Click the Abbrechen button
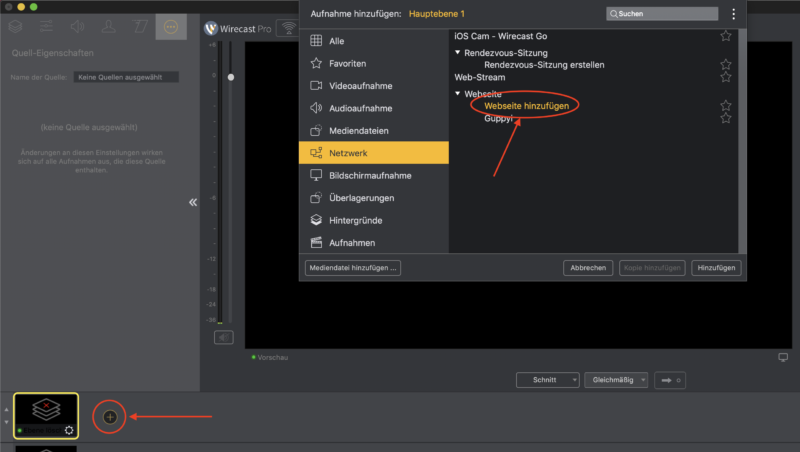 588,268
